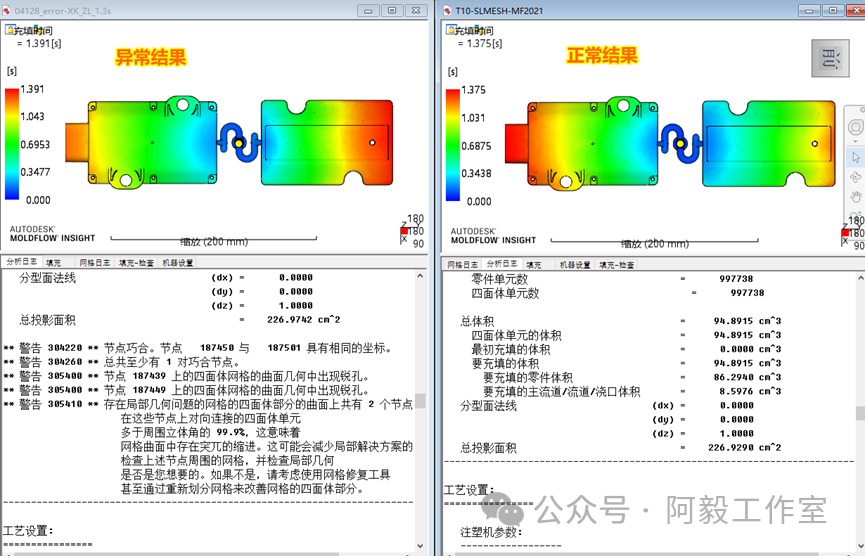This screenshot has height=556, width=865.
Task: Click the 226.9742 cm^2 projected area value
Action: point(303,319)
